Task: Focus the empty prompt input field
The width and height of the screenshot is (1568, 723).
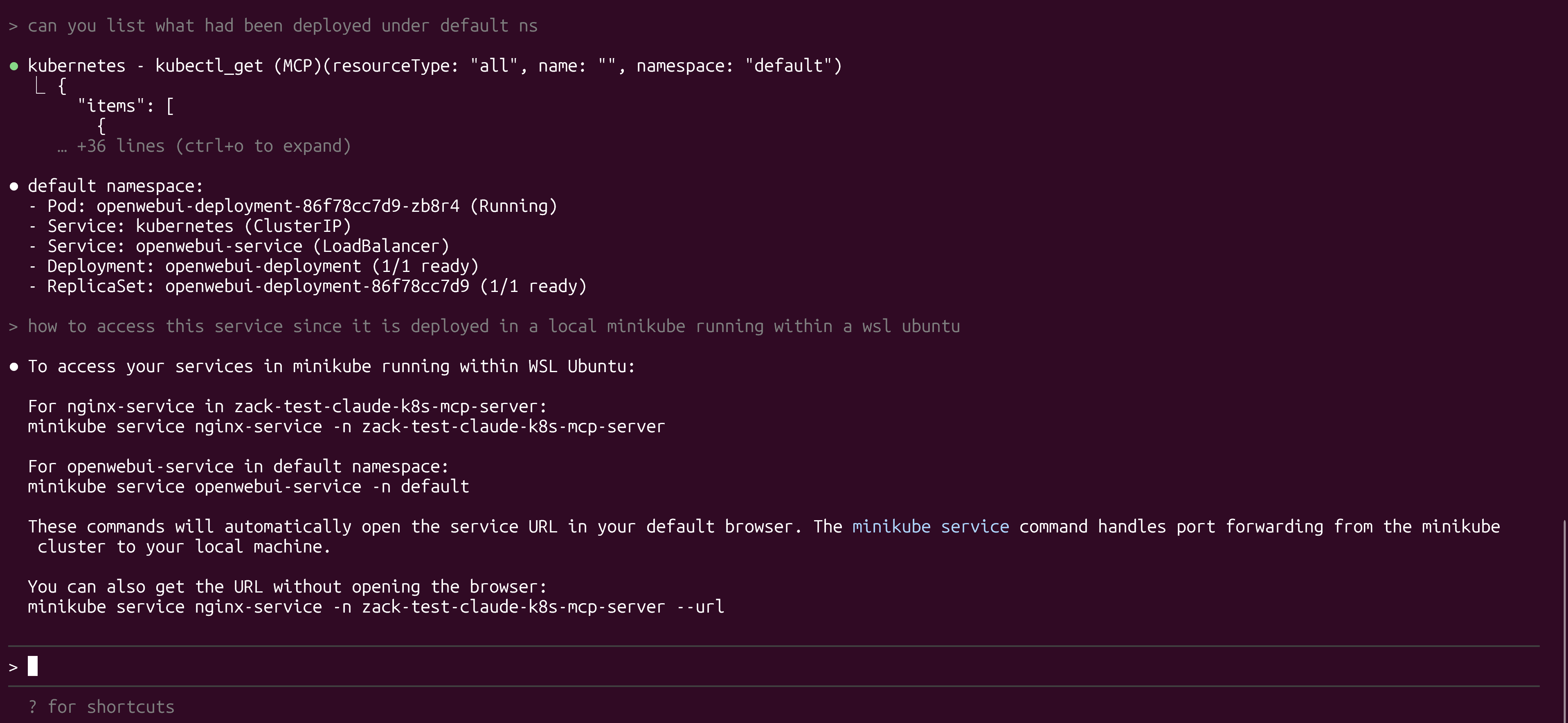Action: click(x=731, y=666)
